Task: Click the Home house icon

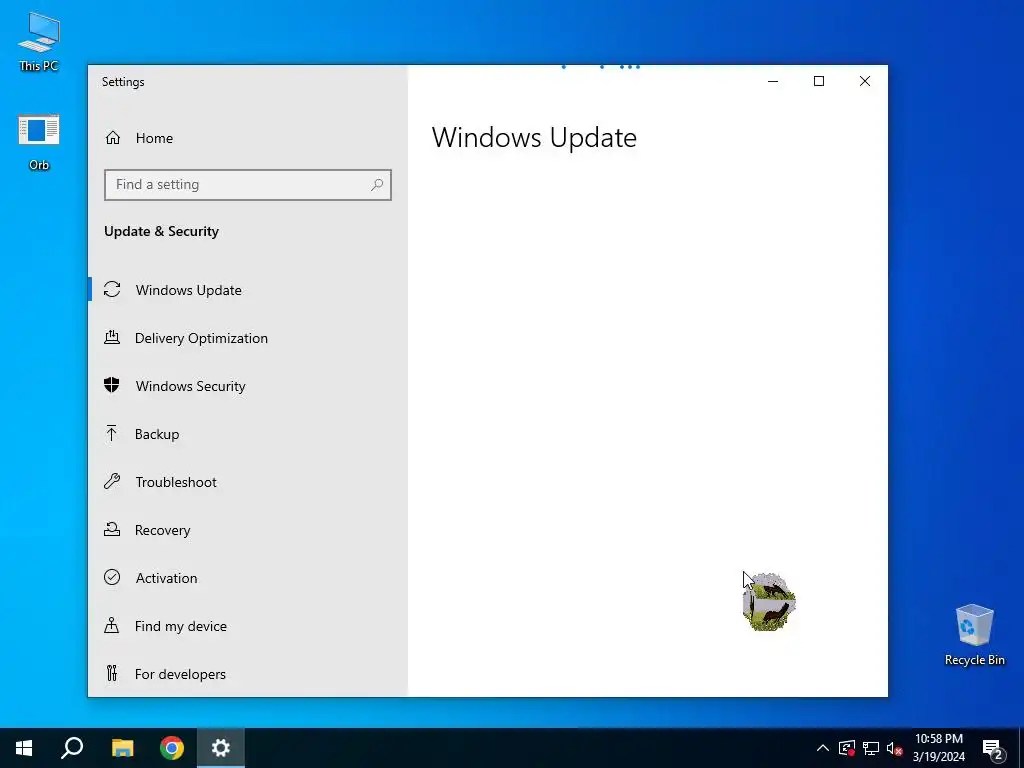Action: (x=113, y=138)
